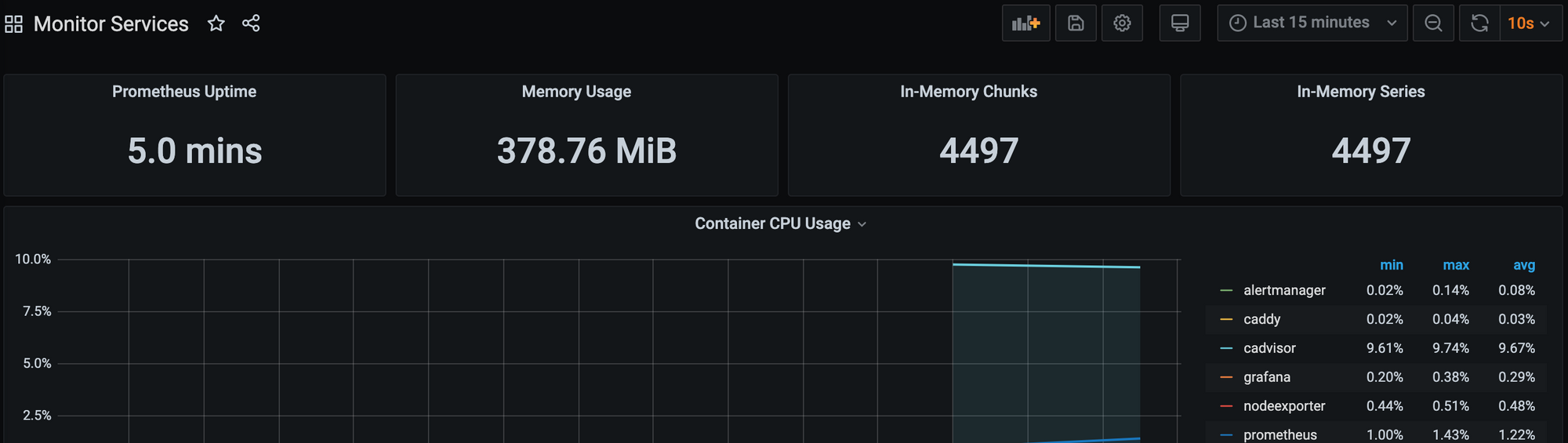Viewport: 1568px width, 443px height.
Task: Open the 10s refresh interval dropdown
Action: click(x=1529, y=24)
